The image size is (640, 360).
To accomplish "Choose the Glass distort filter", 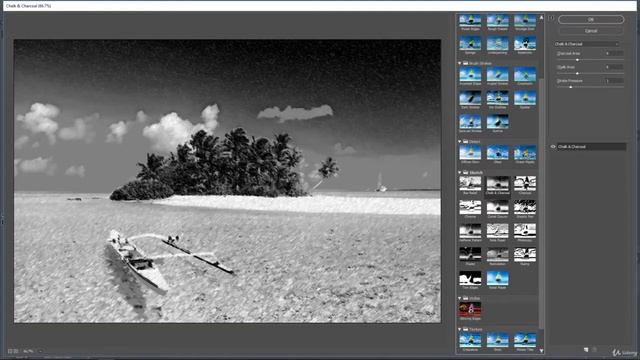I will pos(498,153).
